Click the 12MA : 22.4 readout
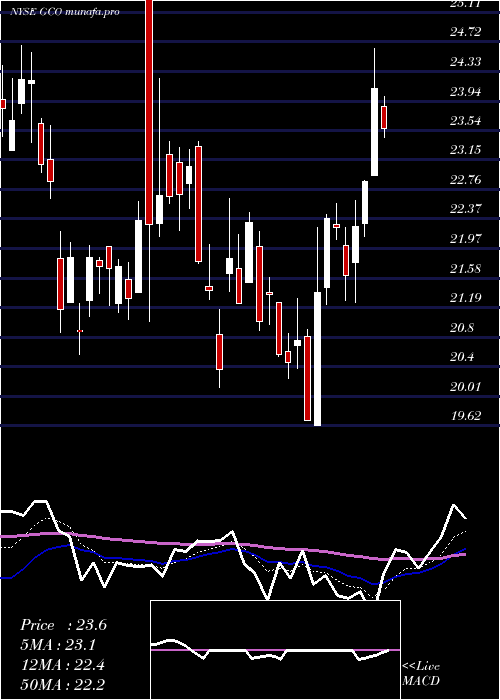The width and height of the screenshot is (500, 700). 63,665
